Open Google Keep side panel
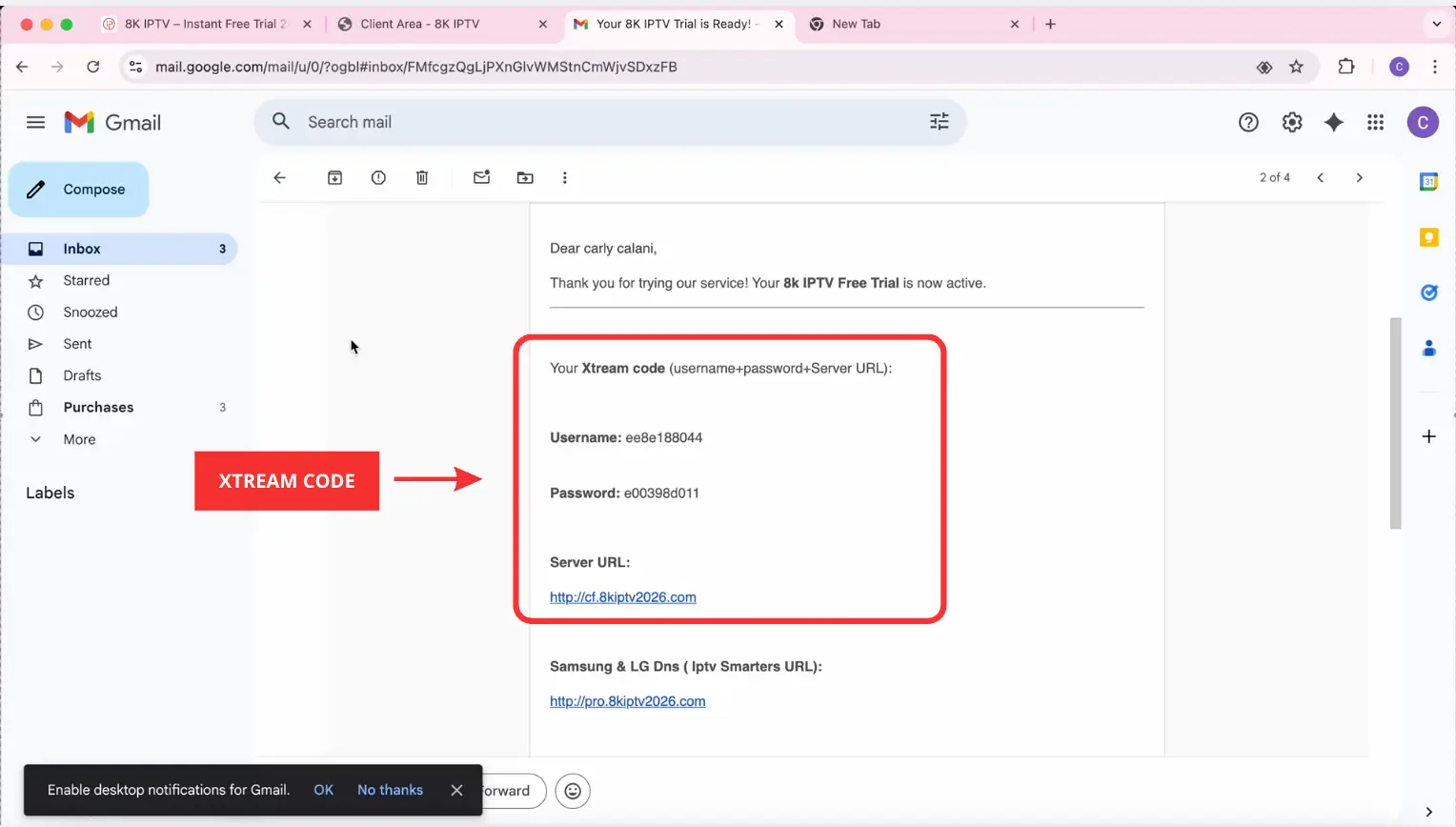The image size is (1456, 827). [1428, 237]
